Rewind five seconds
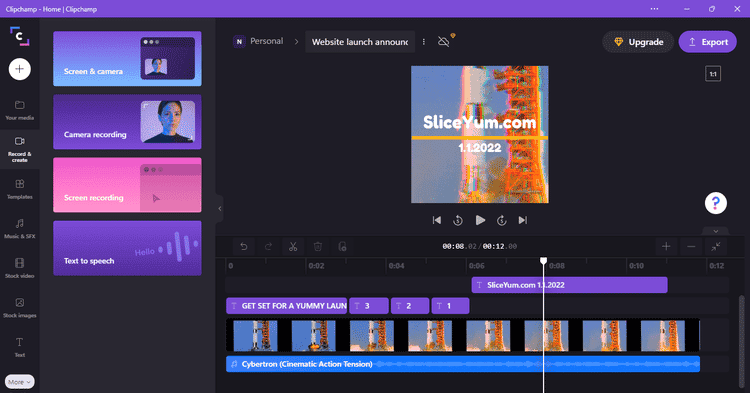Viewport: 750px width, 393px height. tap(458, 220)
